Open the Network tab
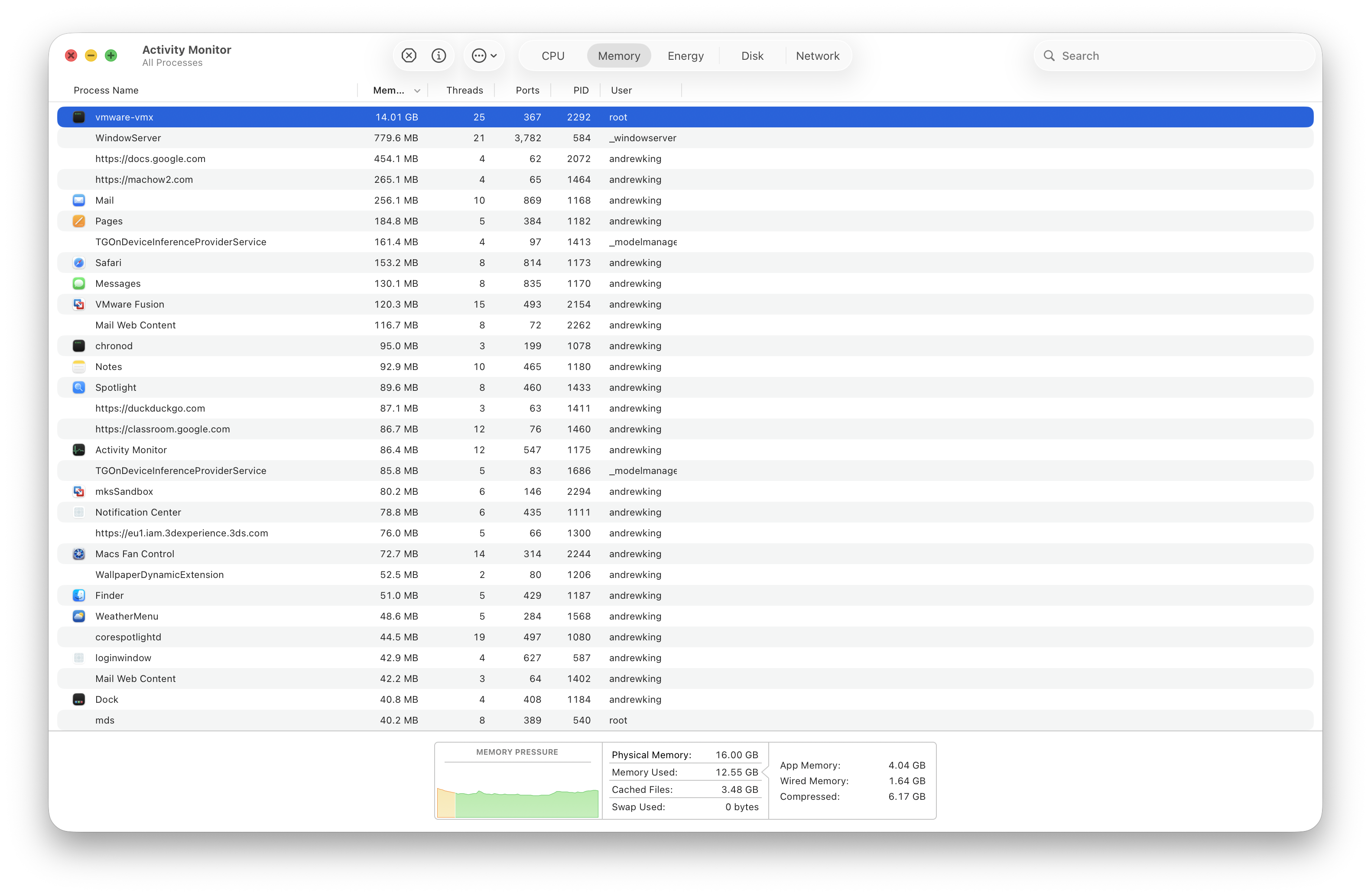The height and width of the screenshot is (896, 1371). click(x=817, y=56)
